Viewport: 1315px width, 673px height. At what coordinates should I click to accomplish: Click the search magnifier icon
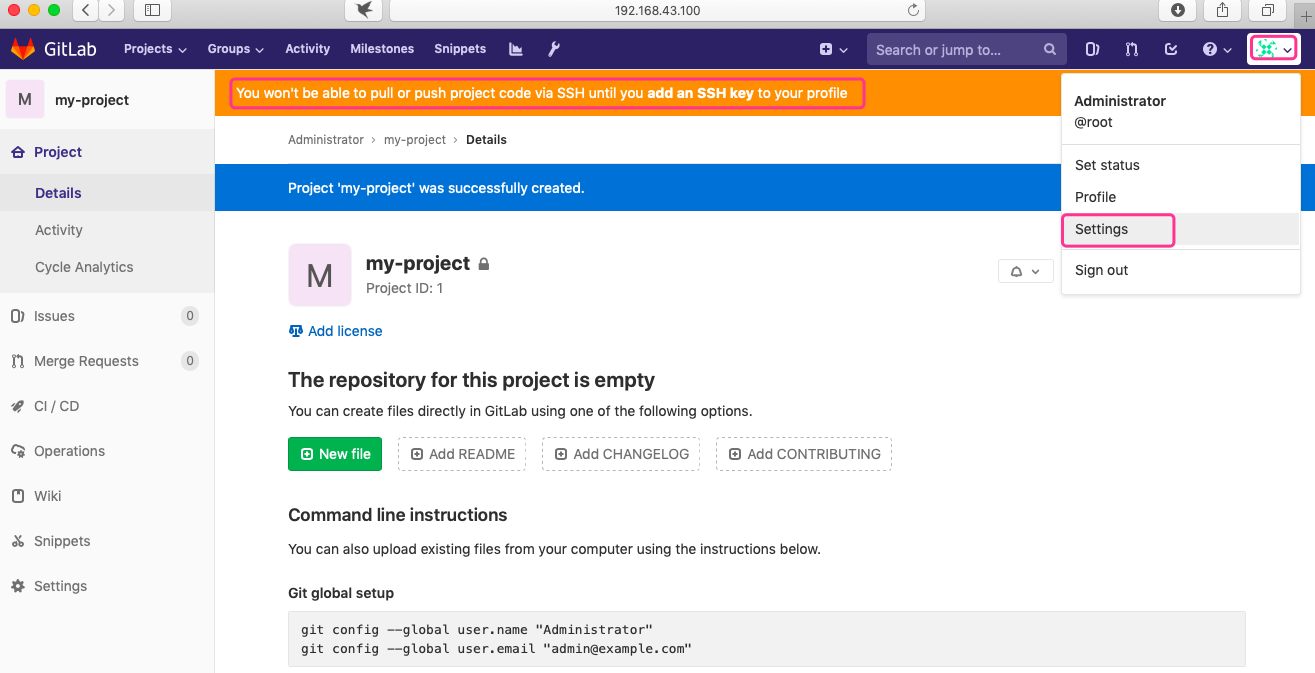pyautogui.click(x=1049, y=49)
